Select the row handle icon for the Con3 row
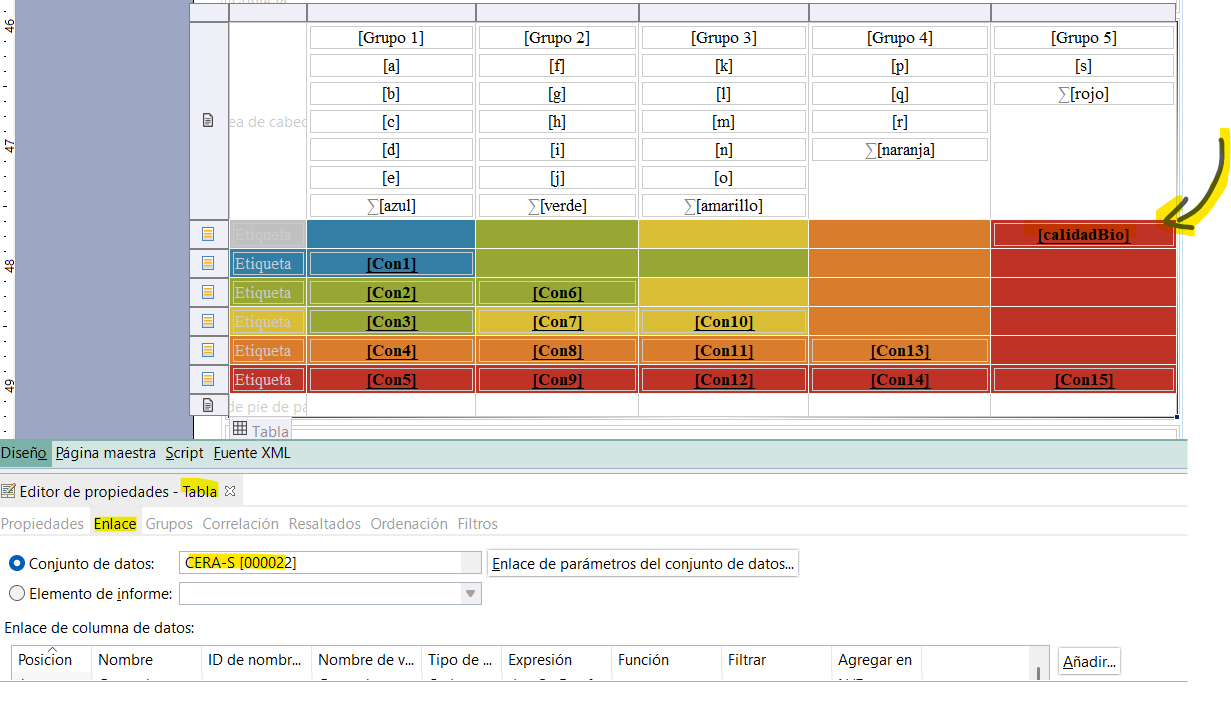Image resolution: width=1231 pixels, height=721 pixels. click(x=208, y=322)
